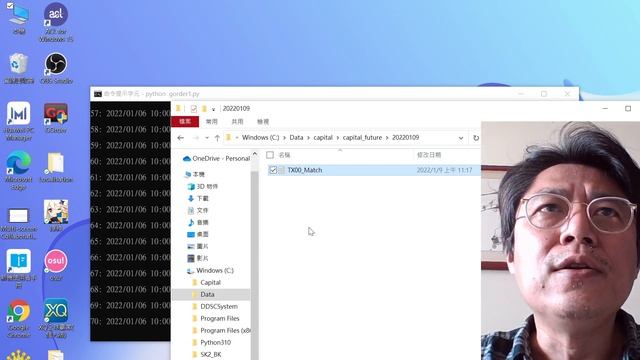Open the red GO desktop shortcut
Screen dimensions: 640x360
(x=56, y=117)
